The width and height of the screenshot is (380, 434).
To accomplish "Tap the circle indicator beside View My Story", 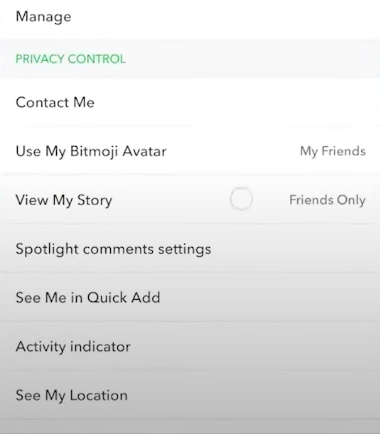I will (241, 199).
